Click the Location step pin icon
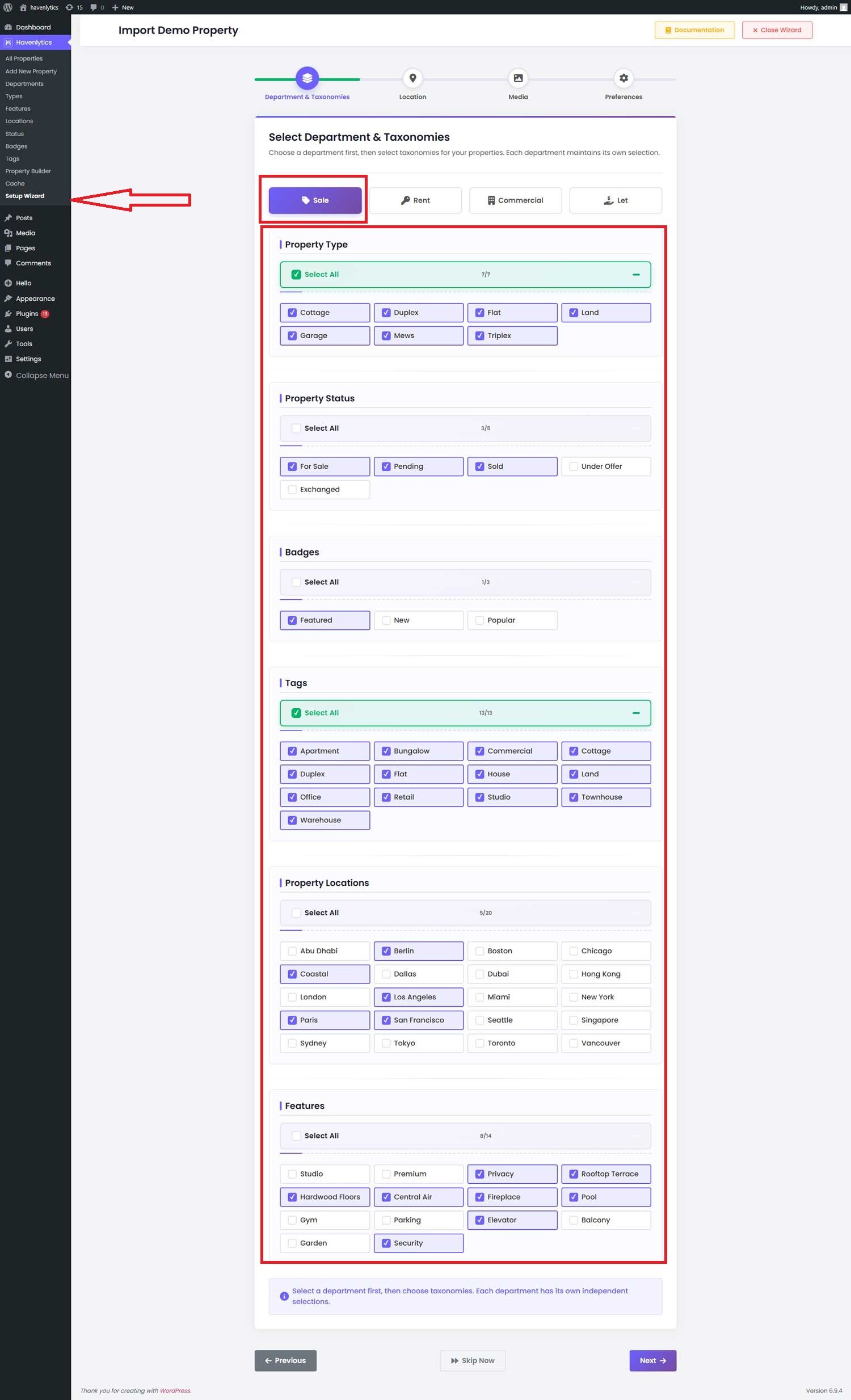 pyautogui.click(x=412, y=78)
